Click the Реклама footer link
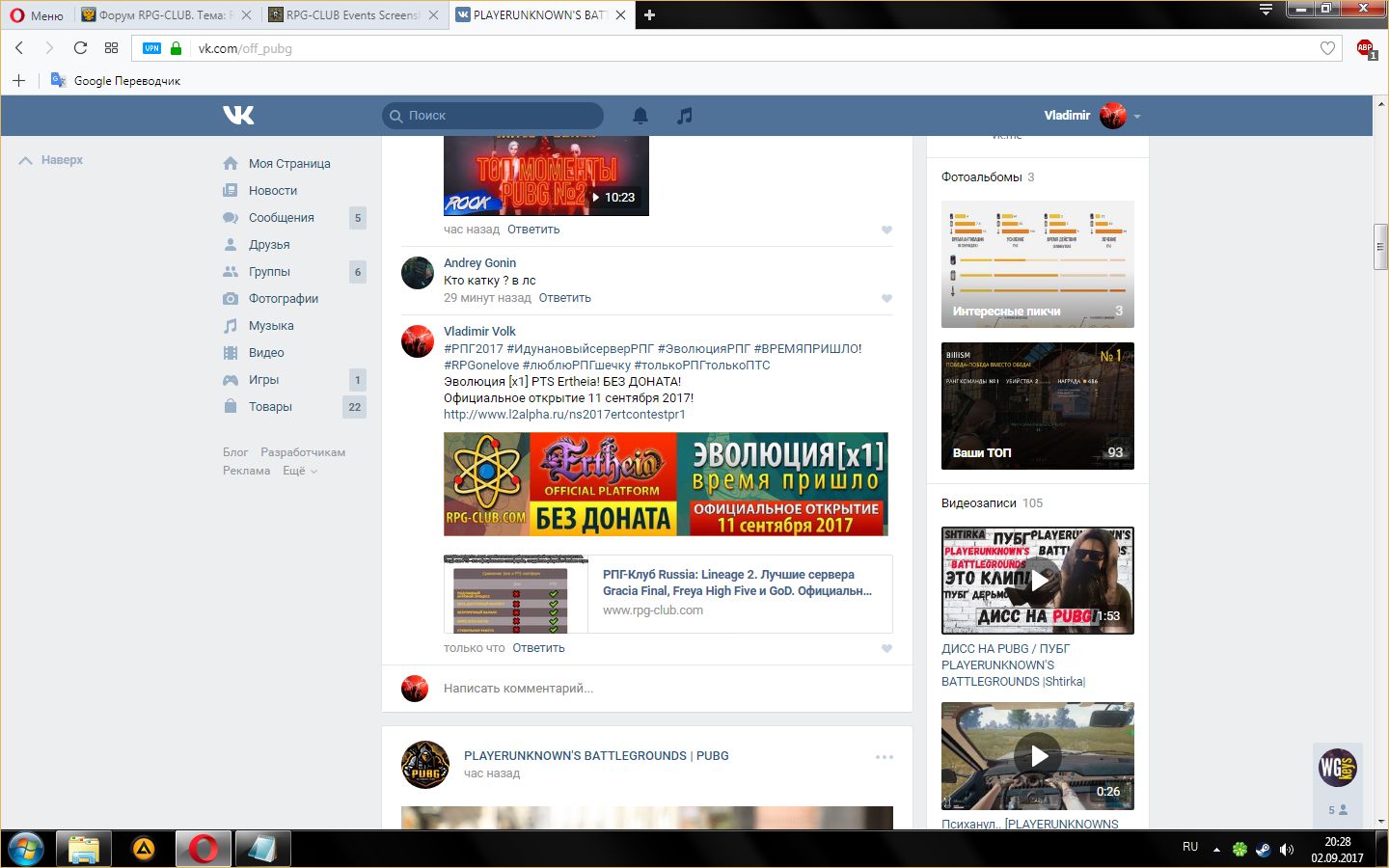Screen dimensions: 1389x868 click(x=247, y=470)
